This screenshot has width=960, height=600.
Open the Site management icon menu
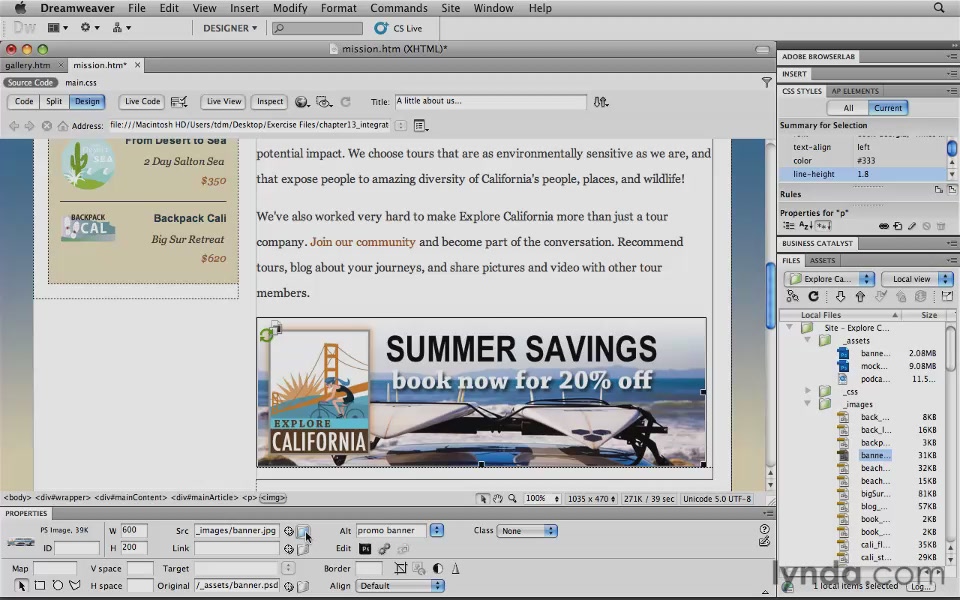(121, 28)
